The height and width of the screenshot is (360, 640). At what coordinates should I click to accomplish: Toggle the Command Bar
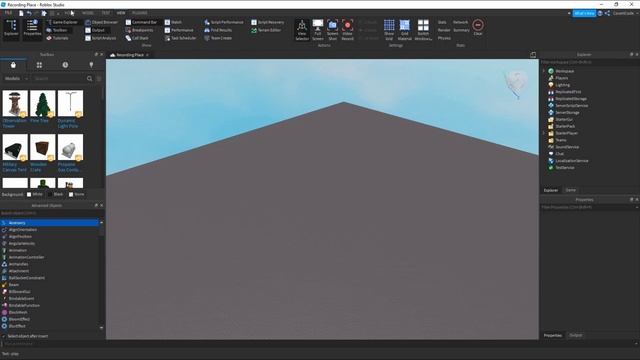pos(141,22)
